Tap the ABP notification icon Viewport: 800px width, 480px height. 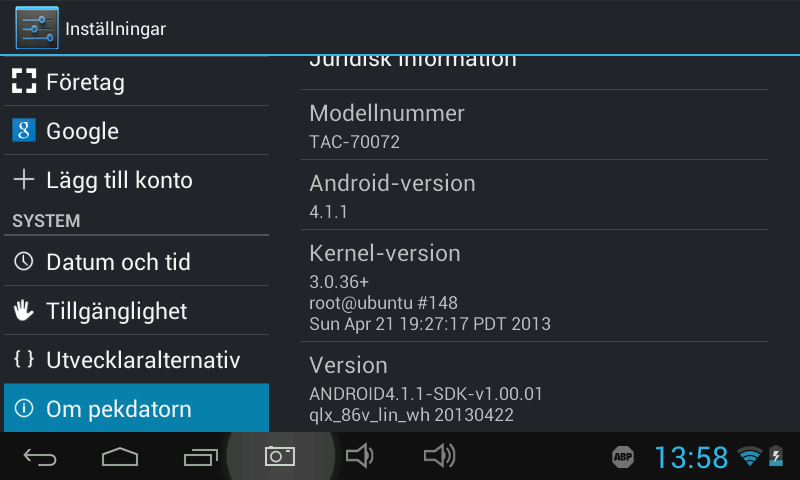coord(623,457)
